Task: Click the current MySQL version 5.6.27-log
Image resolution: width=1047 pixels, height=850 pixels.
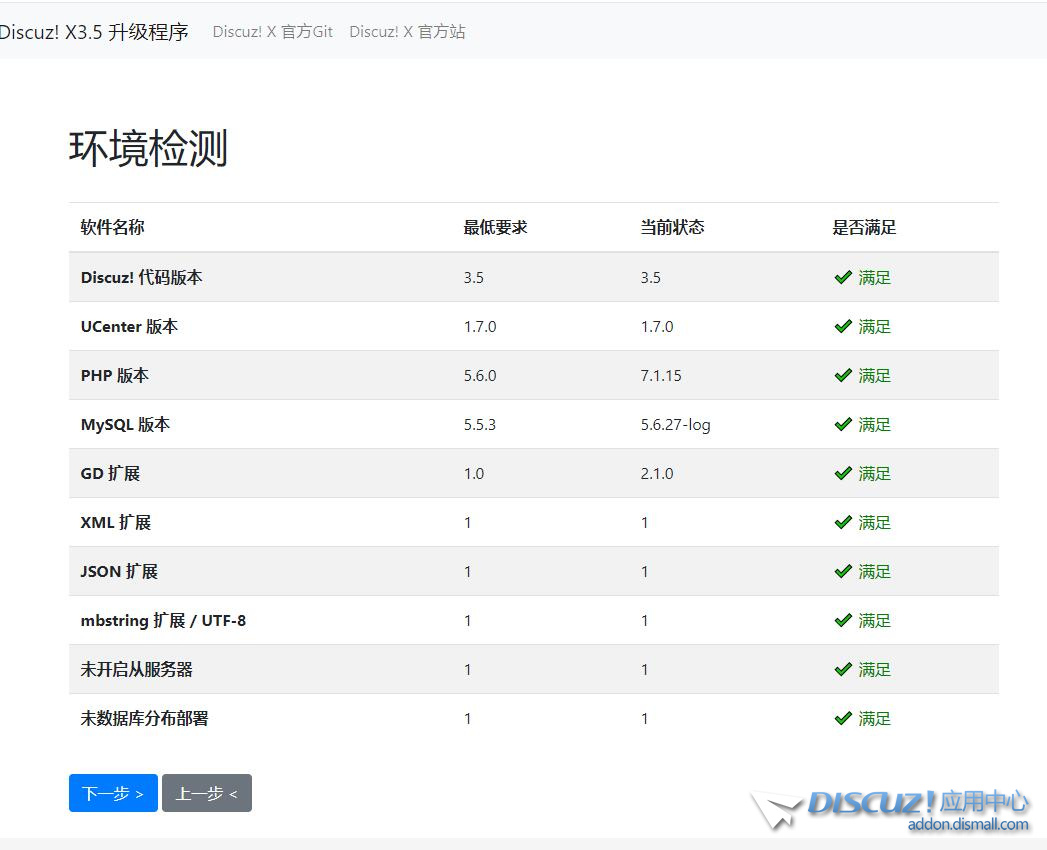Action: [x=676, y=425]
